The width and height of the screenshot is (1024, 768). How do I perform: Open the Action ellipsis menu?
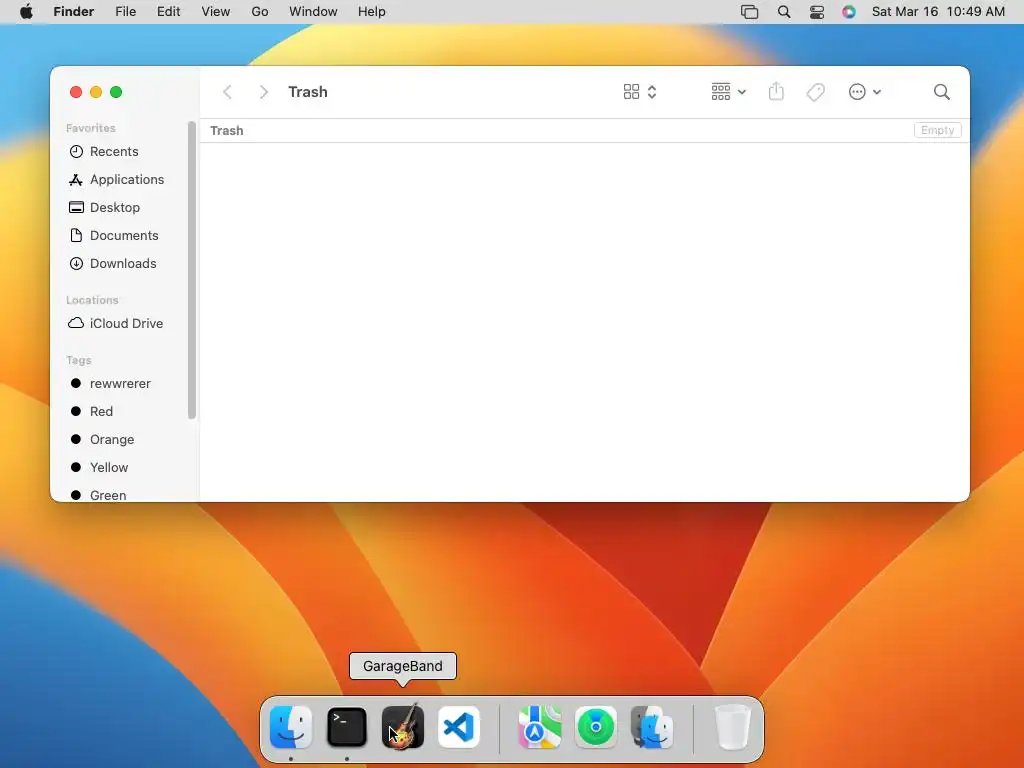click(x=865, y=92)
